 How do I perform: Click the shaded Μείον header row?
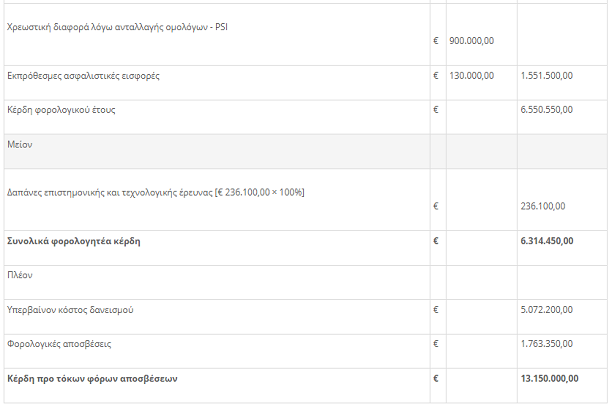point(306,151)
